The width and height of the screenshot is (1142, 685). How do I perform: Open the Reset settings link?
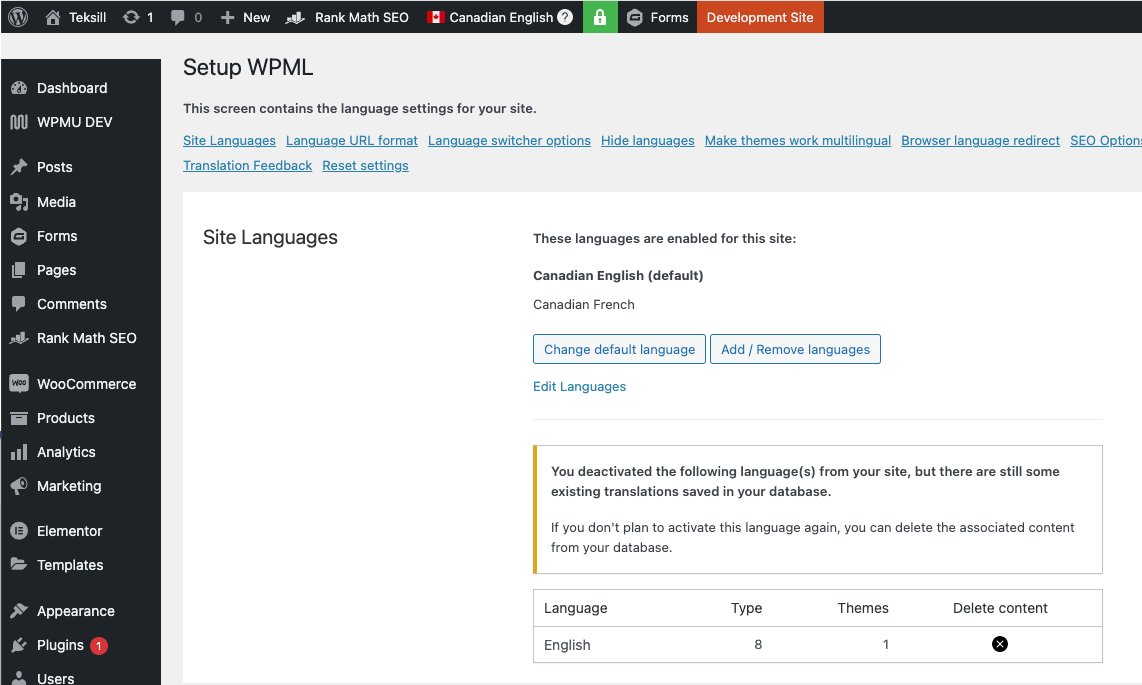[366, 165]
